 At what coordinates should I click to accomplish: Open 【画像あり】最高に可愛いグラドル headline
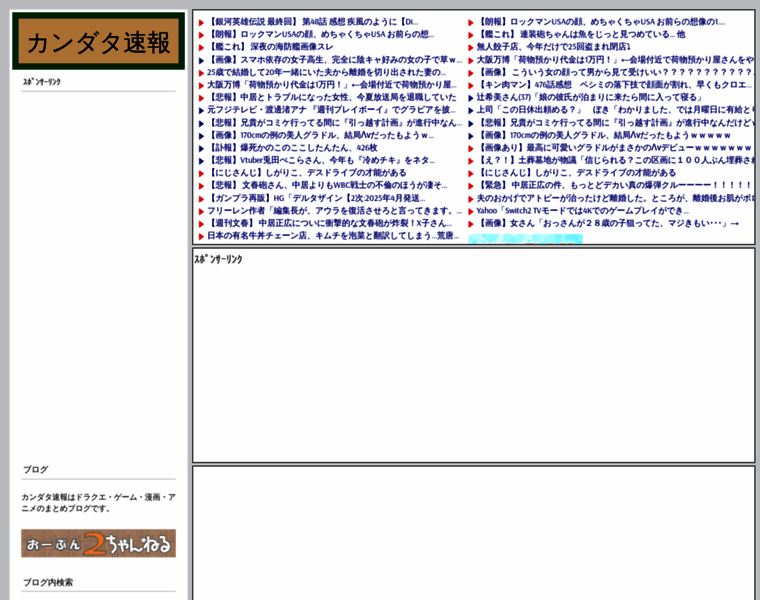click(614, 148)
